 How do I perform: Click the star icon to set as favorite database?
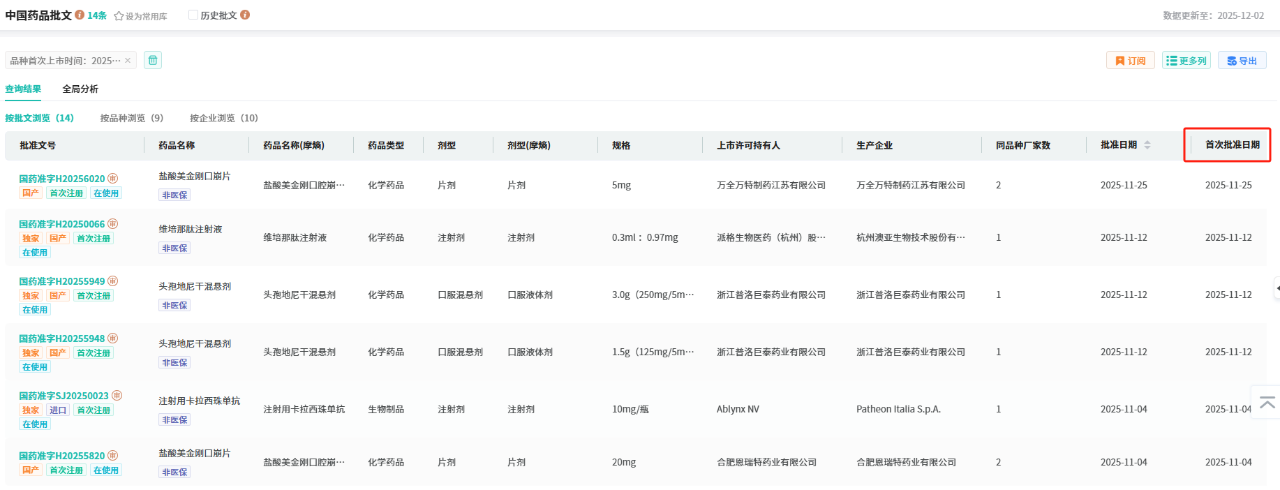click(x=119, y=16)
